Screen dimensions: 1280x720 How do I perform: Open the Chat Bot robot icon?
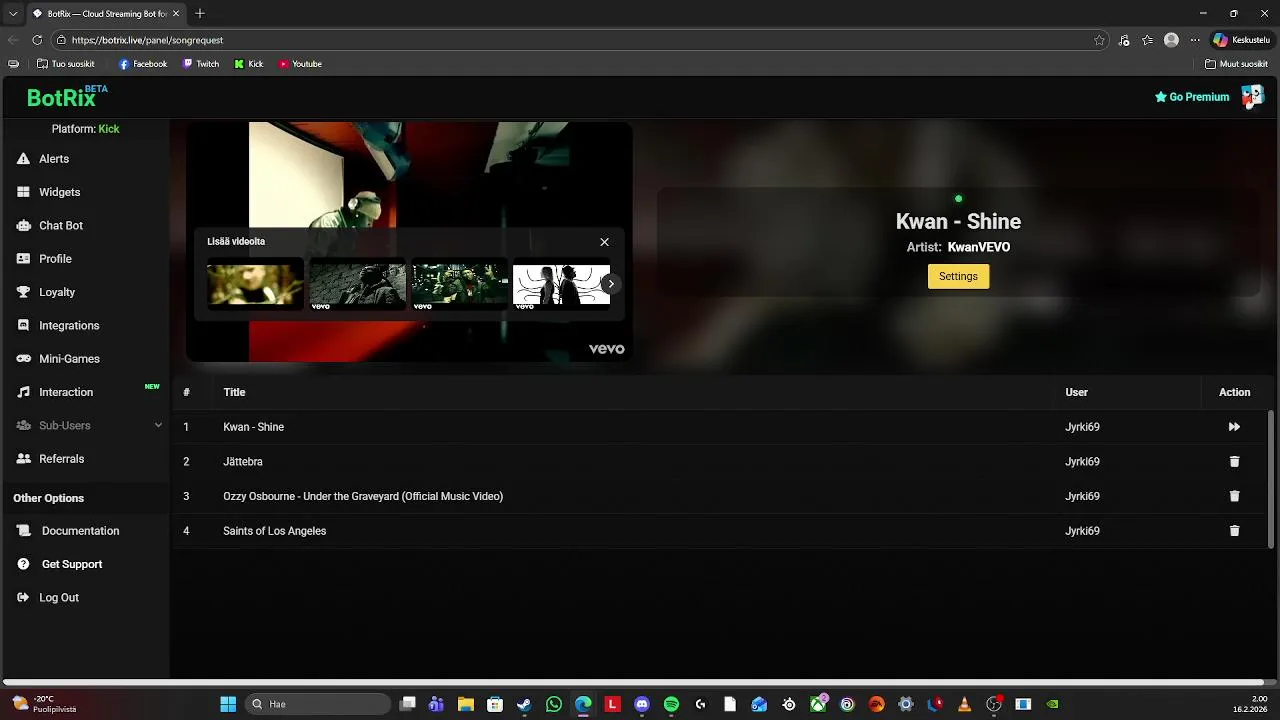coord(23,226)
